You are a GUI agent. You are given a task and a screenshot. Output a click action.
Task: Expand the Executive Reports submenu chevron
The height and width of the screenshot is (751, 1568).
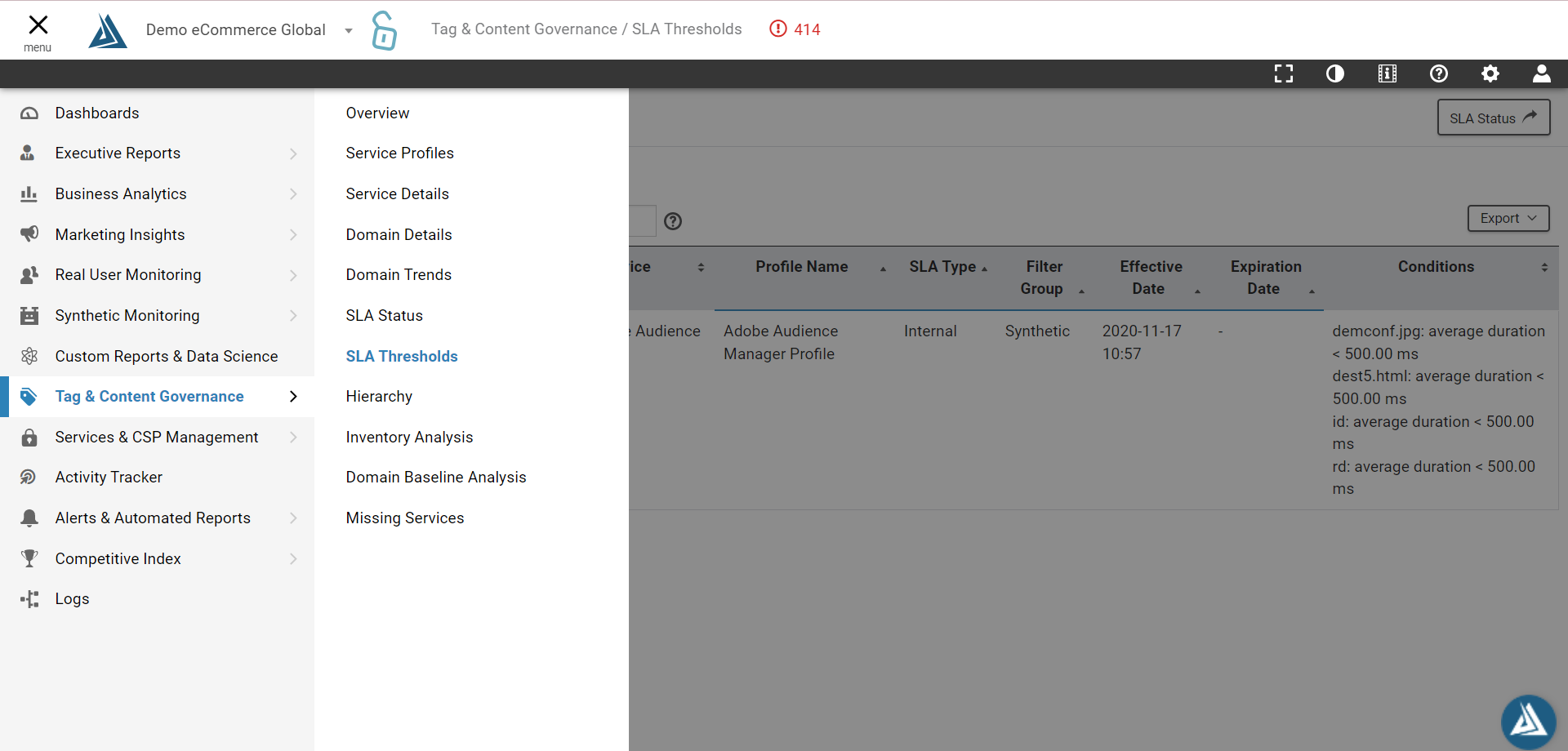293,153
